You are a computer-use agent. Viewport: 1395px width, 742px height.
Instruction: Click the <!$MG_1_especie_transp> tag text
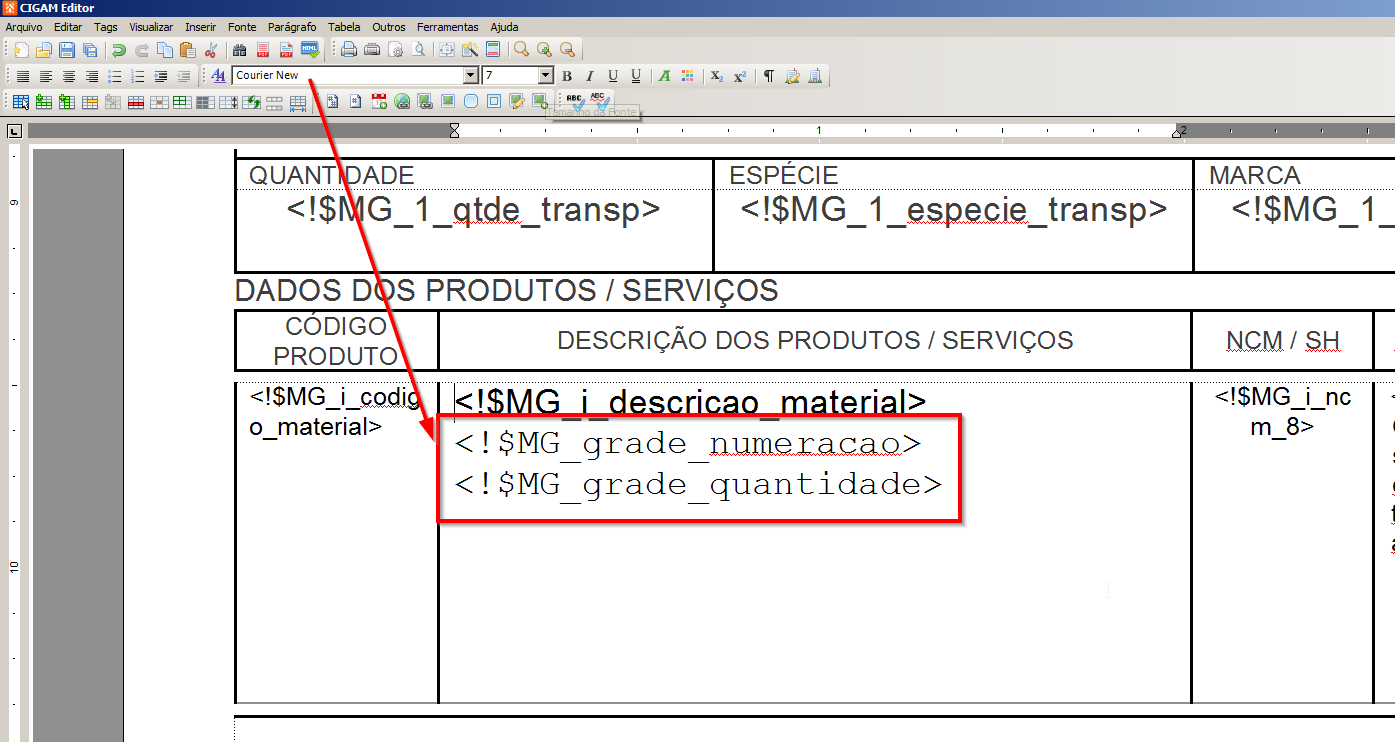coord(954,210)
